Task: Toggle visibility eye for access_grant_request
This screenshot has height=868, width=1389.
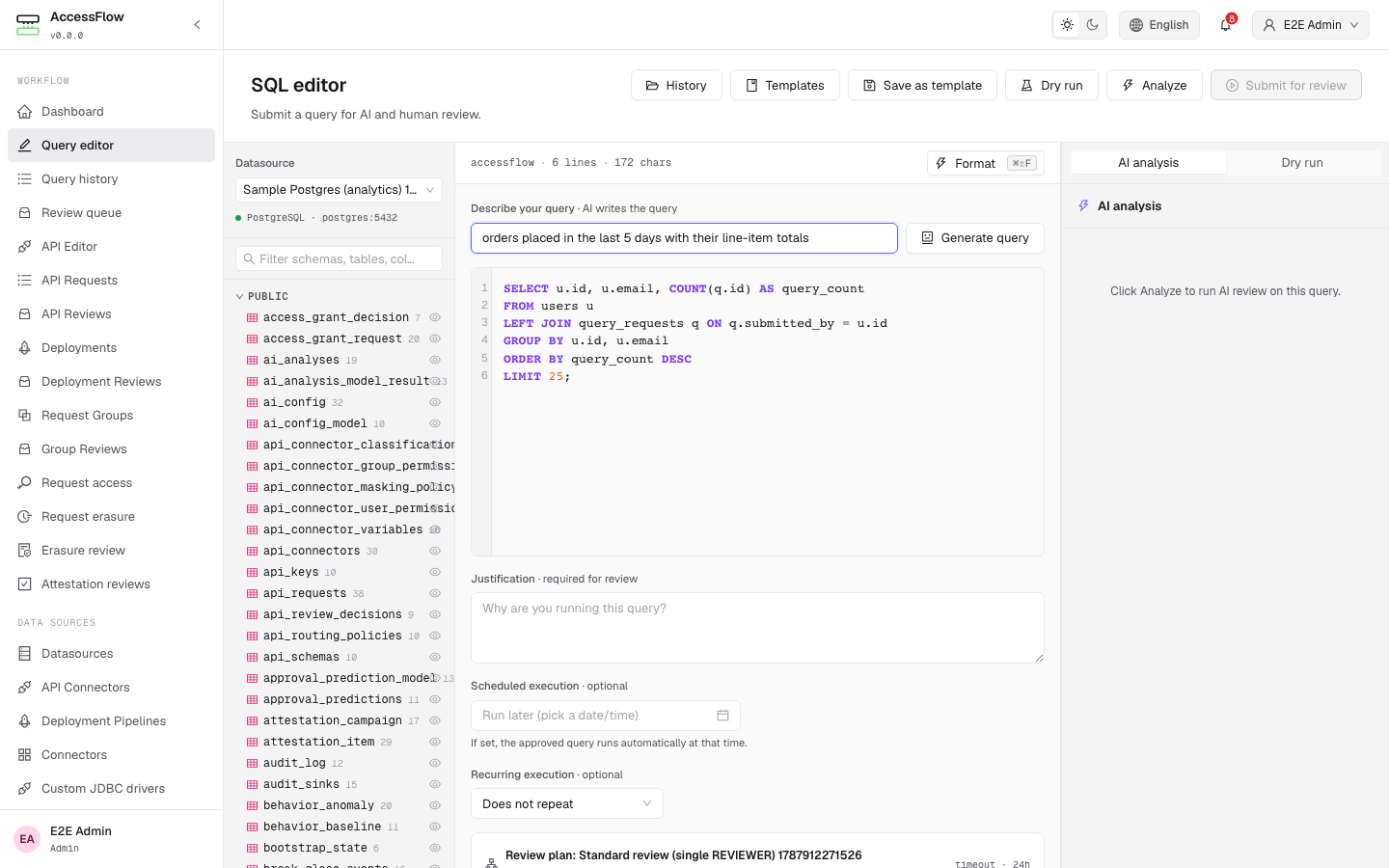Action: tap(435, 339)
